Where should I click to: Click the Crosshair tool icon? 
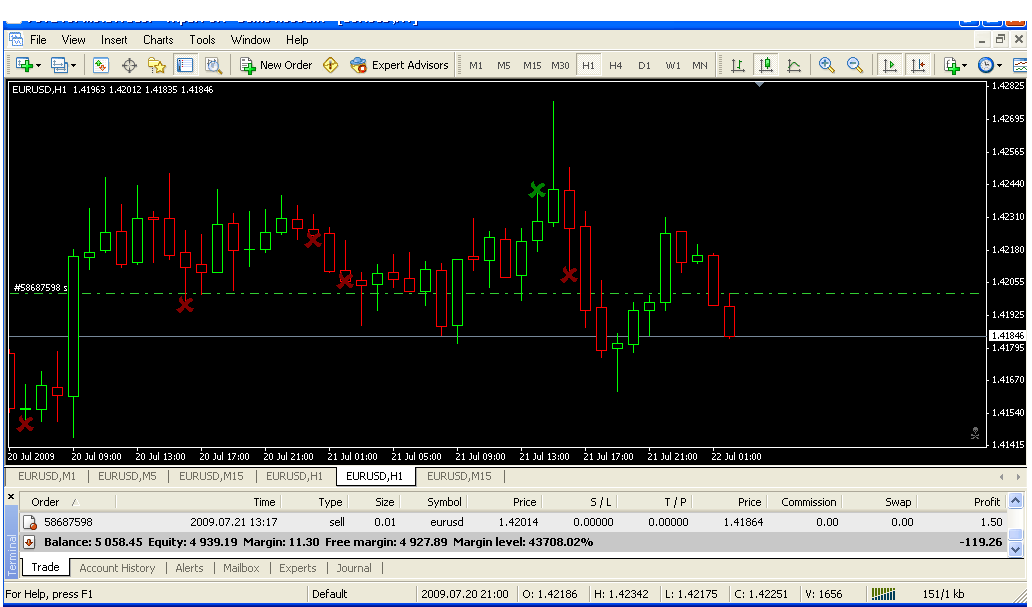tap(129, 65)
